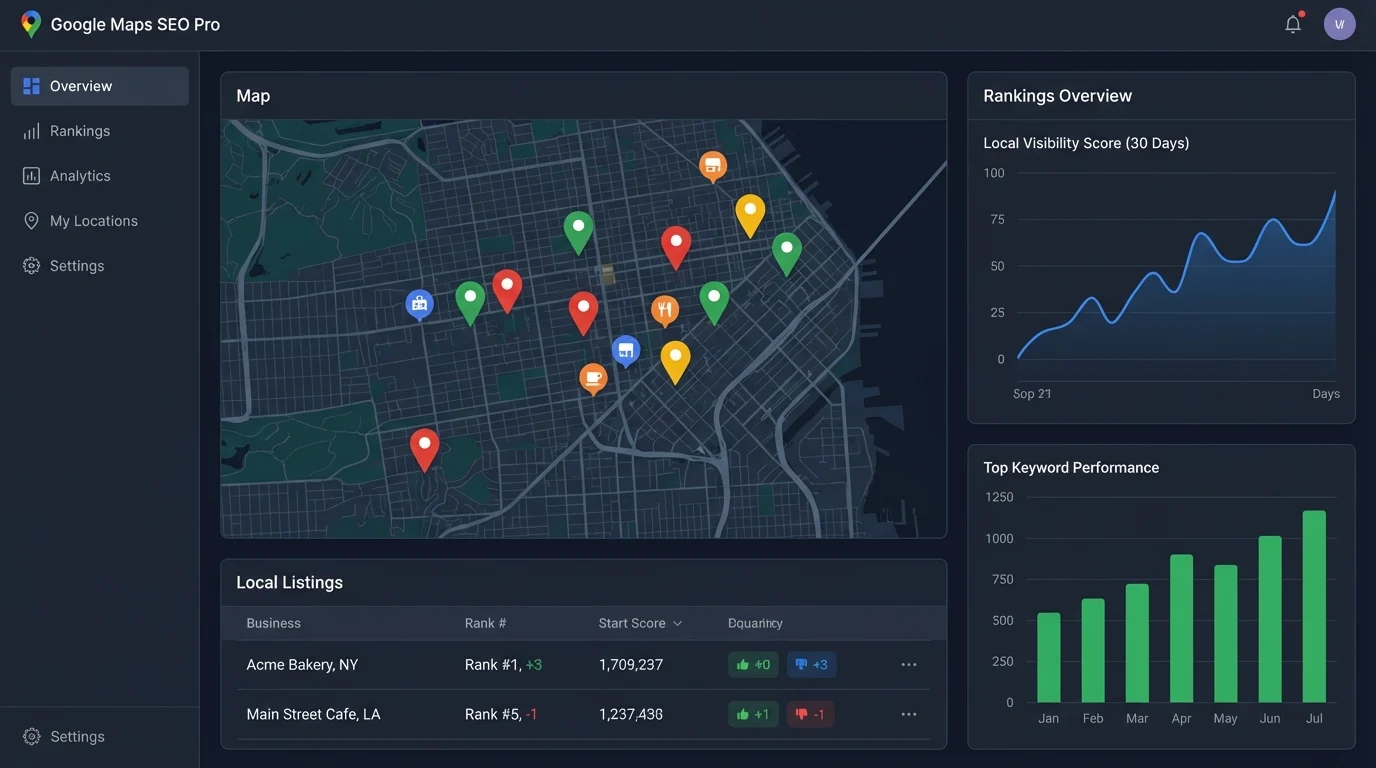Select the restaurant map marker
Image resolution: width=1376 pixels, height=768 pixels.
click(x=664, y=308)
